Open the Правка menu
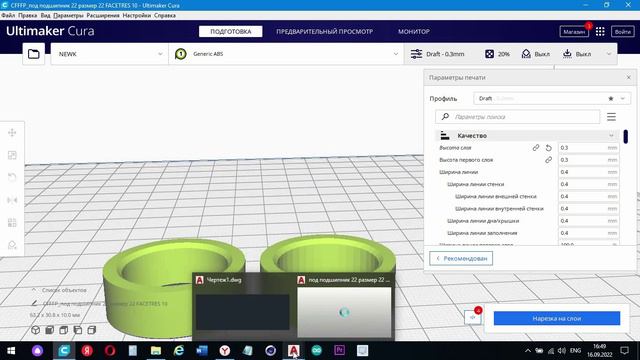Viewport: 640px width, 360px height. tap(27, 16)
